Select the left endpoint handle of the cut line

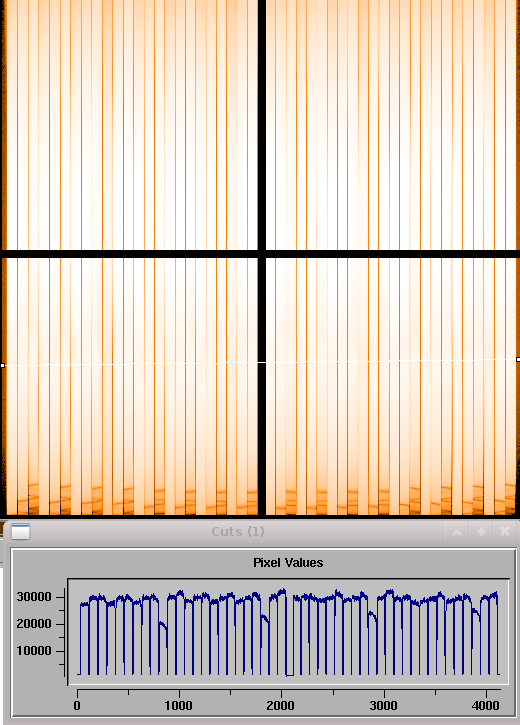(2, 366)
